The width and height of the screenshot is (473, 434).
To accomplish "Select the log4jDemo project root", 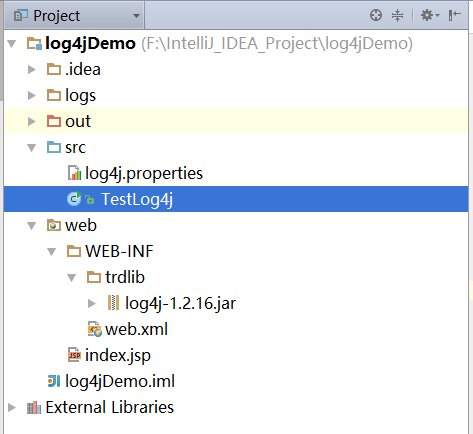I will (90, 44).
